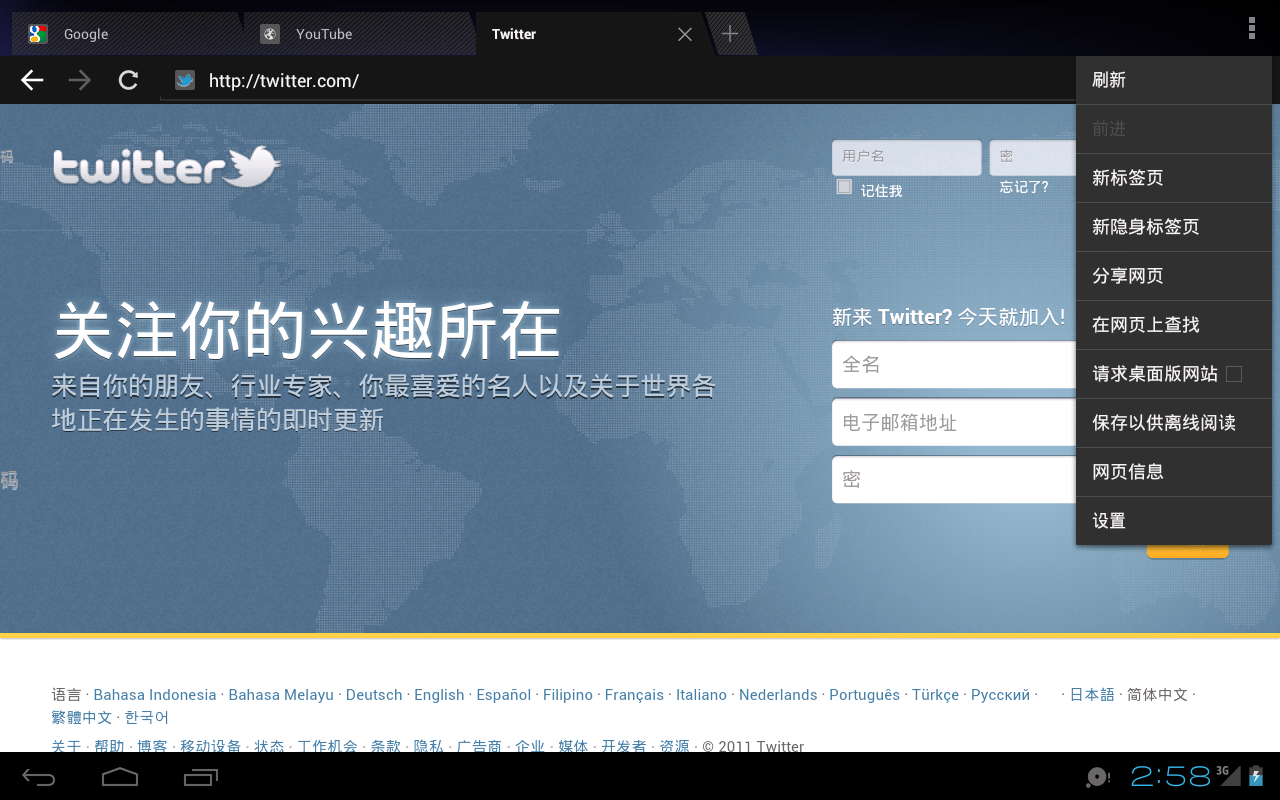
Task: Click the 全名 signup field
Action: pyautogui.click(x=954, y=365)
